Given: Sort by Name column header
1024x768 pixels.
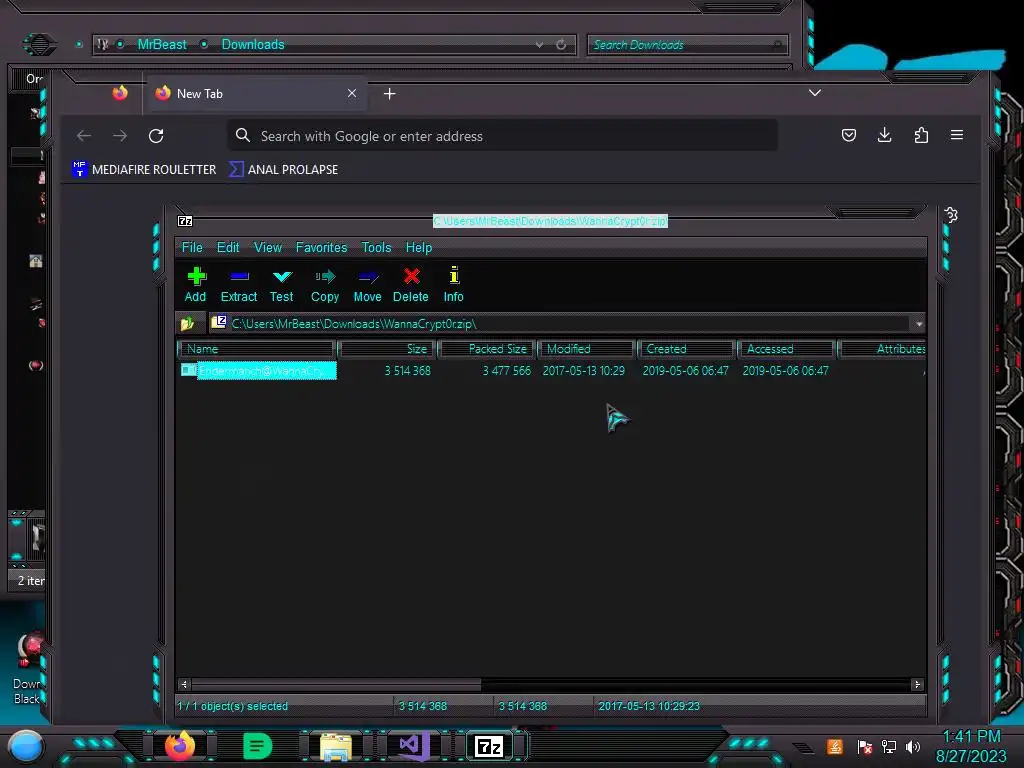Looking at the screenshot, I should (257, 349).
